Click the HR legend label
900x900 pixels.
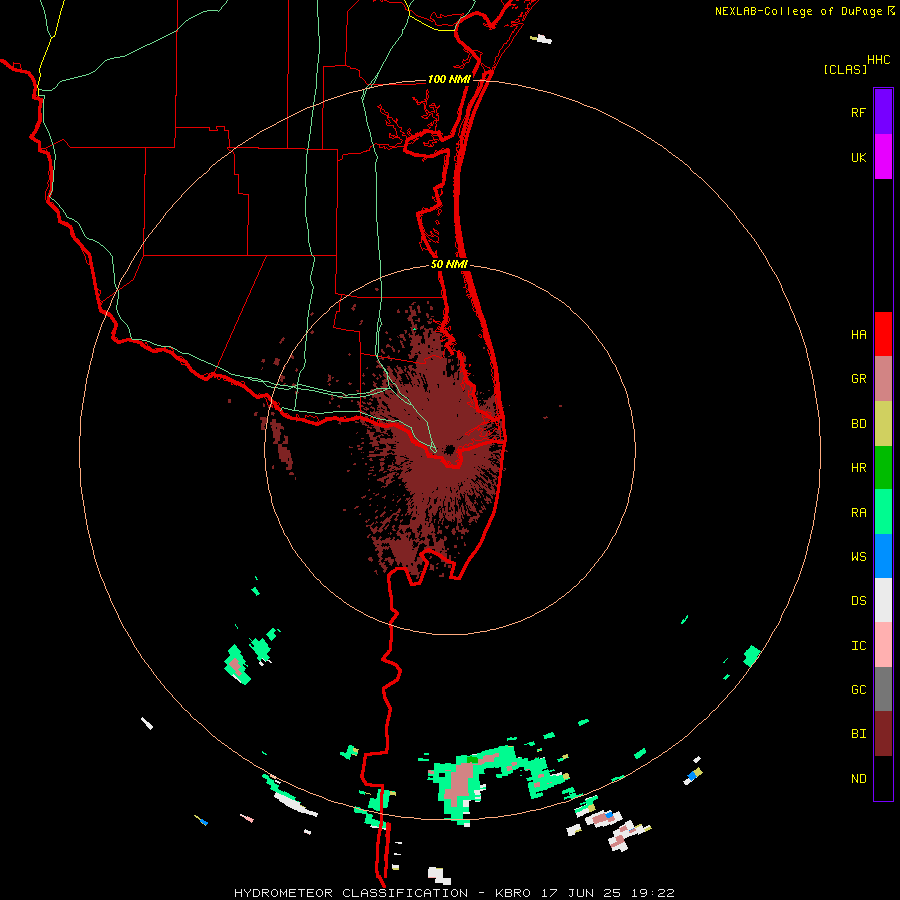coord(858,468)
